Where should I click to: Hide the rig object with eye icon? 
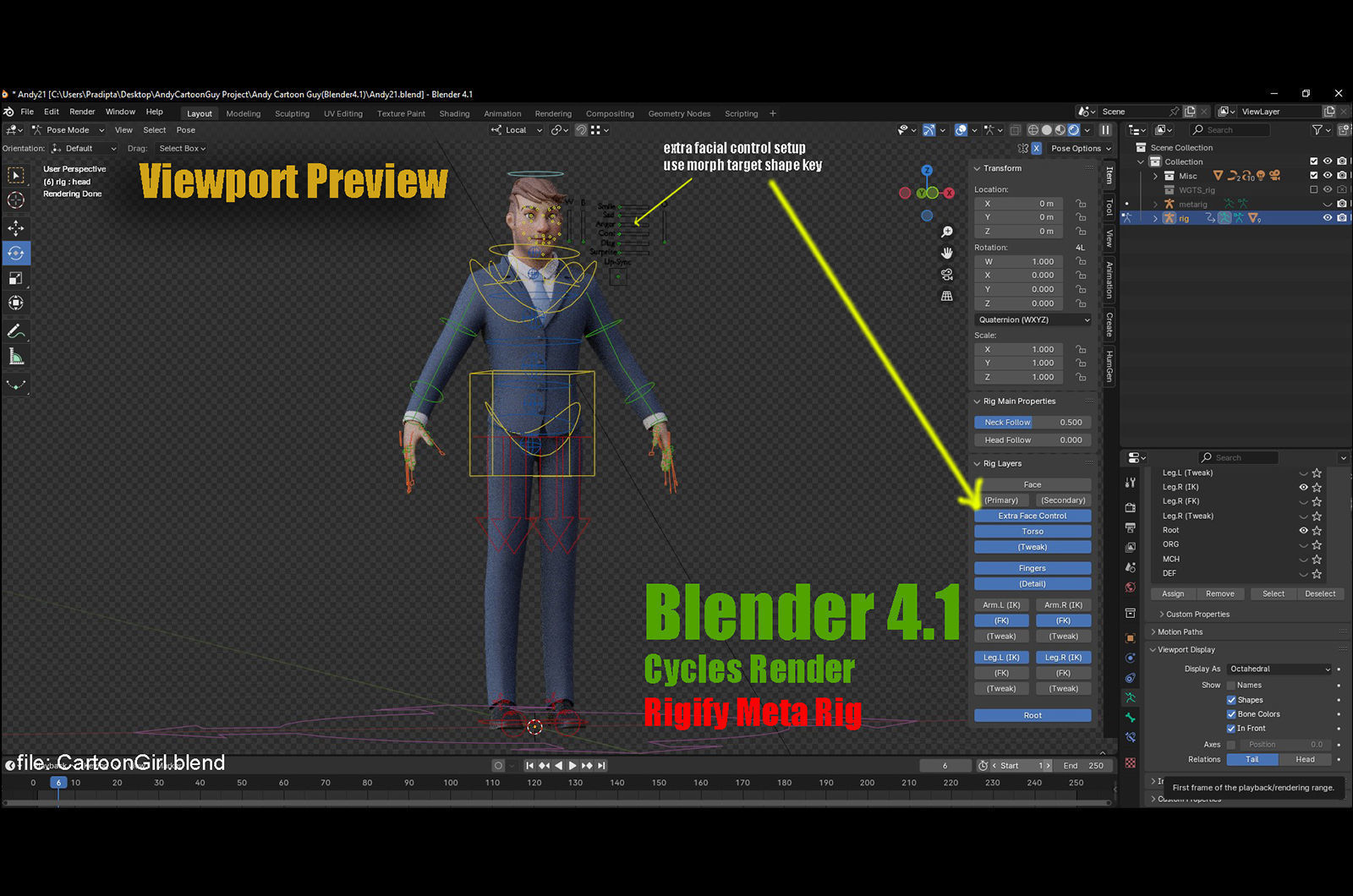click(1328, 218)
